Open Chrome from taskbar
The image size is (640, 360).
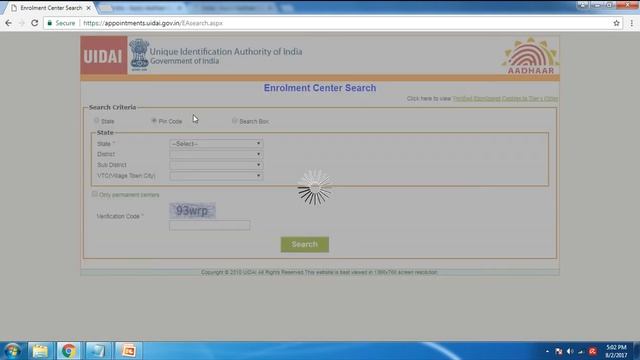click(69, 351)
